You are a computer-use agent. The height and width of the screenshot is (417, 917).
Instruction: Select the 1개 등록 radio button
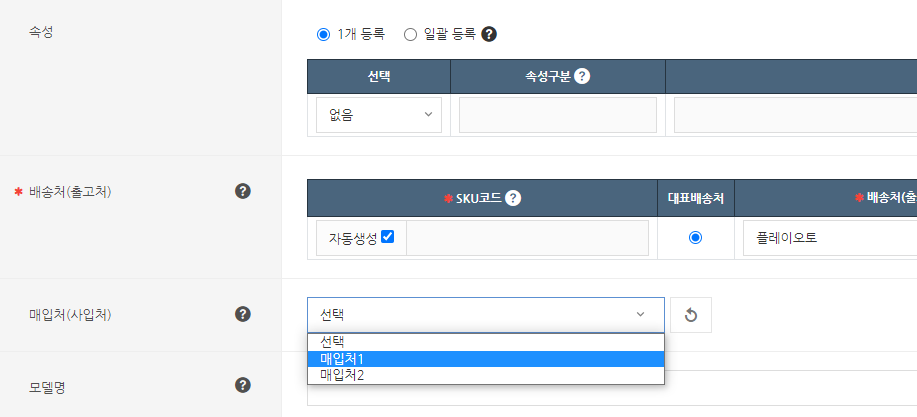pos(323,34)
